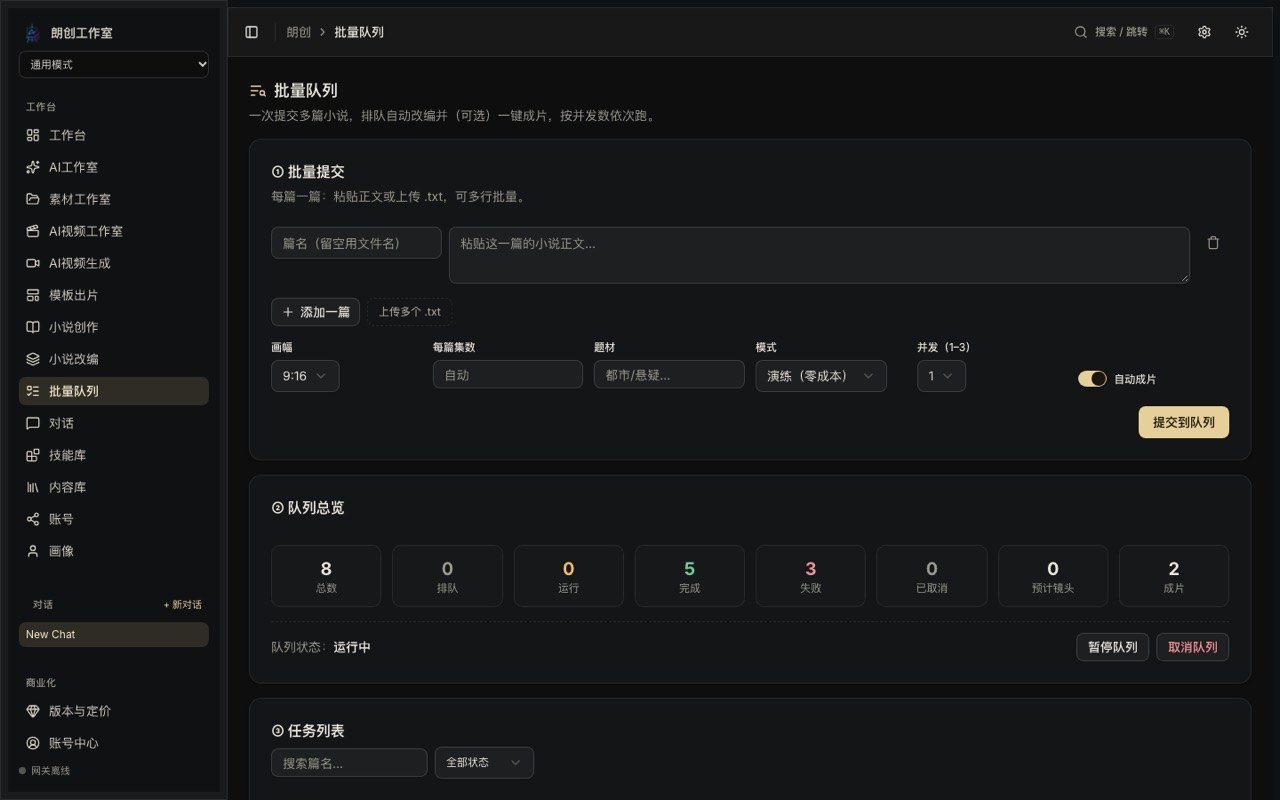Click the 已取消 0 stat card
The width and height of the screenshot is (1280, 800).
click(x=932, y=576)
